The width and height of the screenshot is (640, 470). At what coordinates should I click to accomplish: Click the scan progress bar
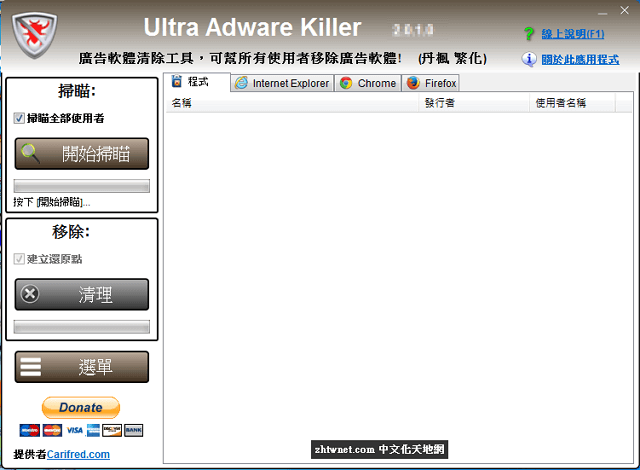tap(82, 186)
